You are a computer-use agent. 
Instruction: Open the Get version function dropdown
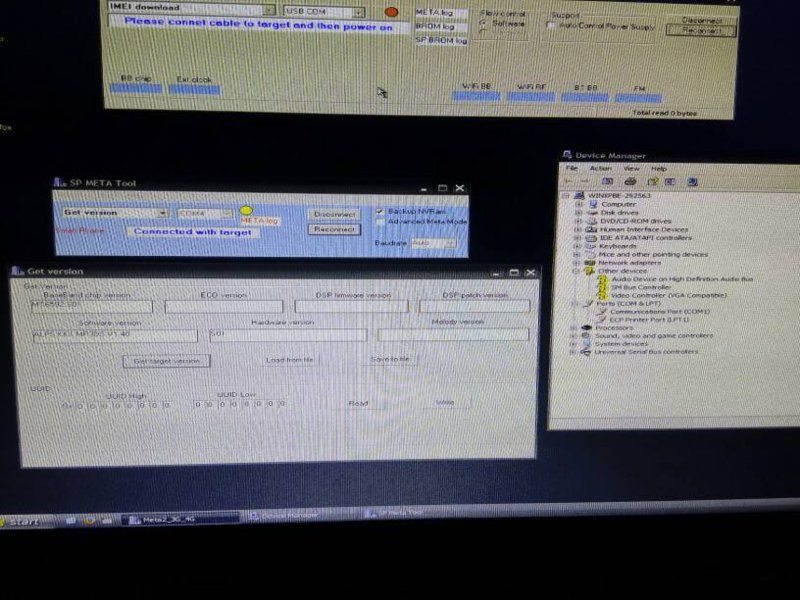[x=163, y=213]
